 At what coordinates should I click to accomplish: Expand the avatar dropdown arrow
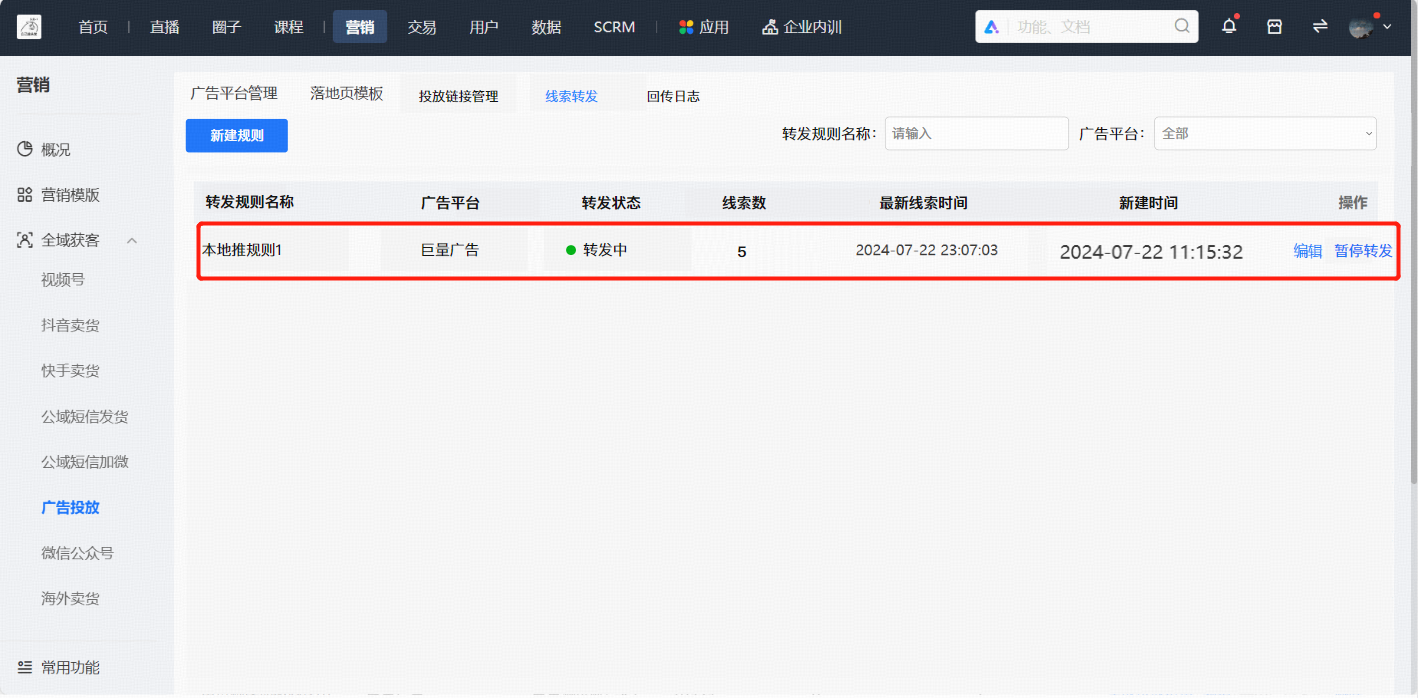1387,27
